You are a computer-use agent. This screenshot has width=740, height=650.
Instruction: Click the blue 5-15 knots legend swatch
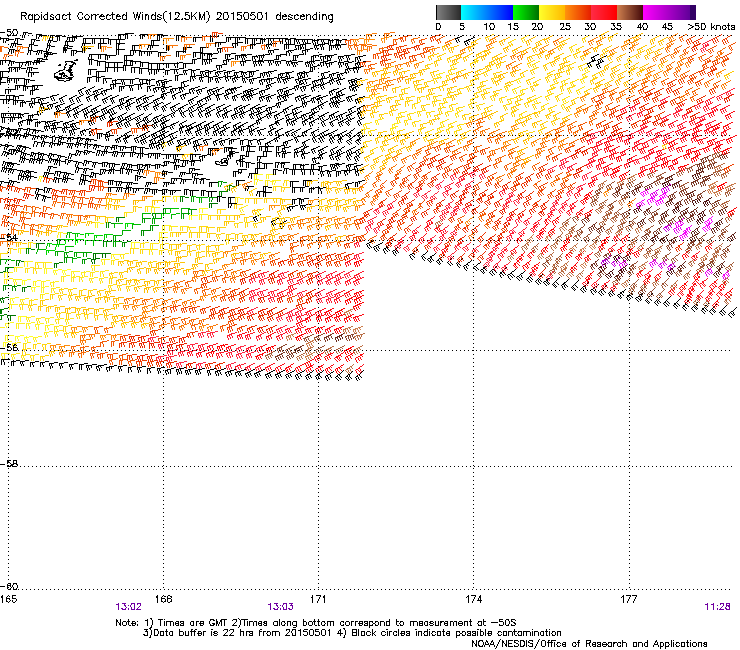point(487,12)
